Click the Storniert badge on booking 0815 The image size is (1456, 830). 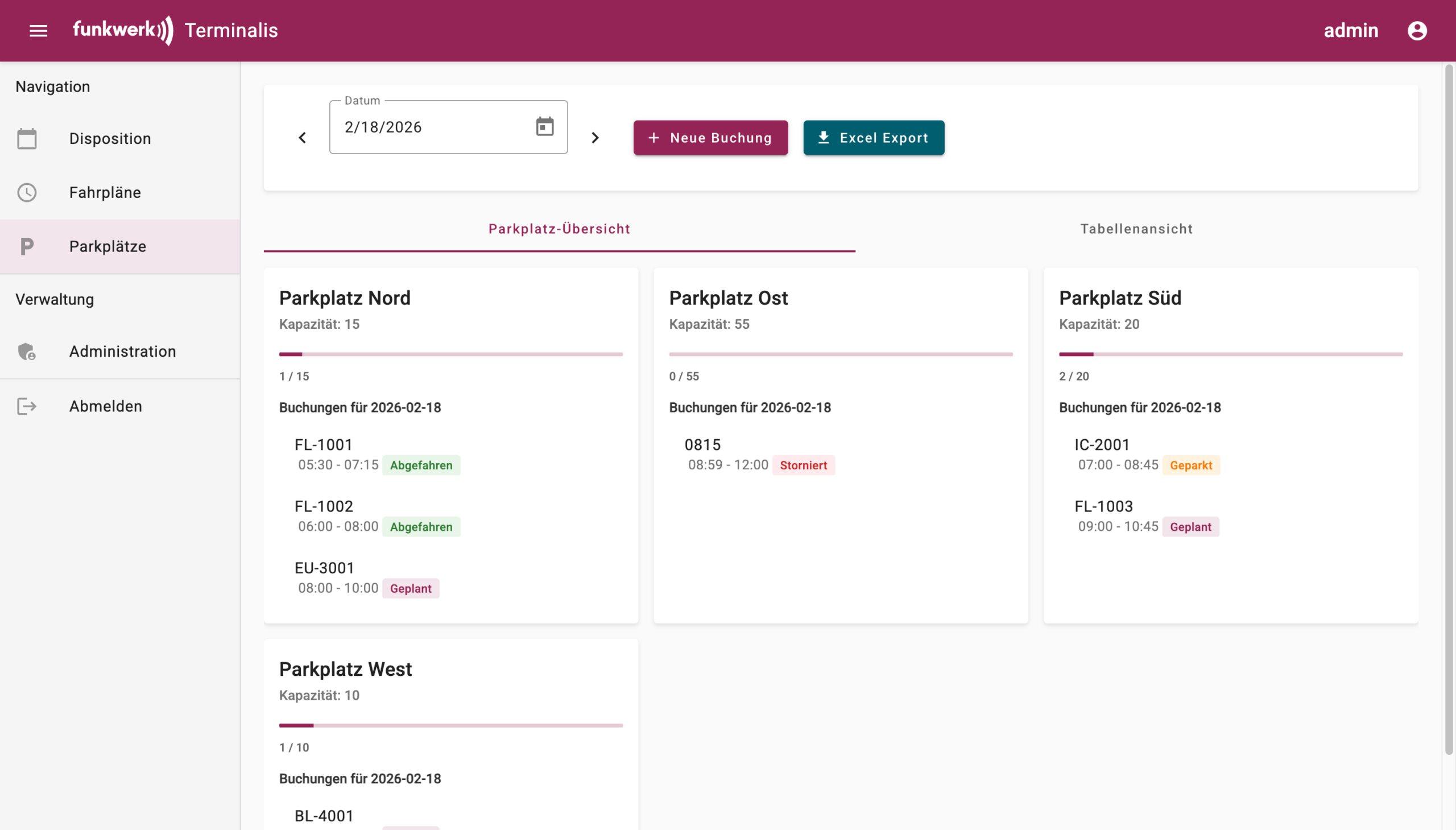point(803,465)
